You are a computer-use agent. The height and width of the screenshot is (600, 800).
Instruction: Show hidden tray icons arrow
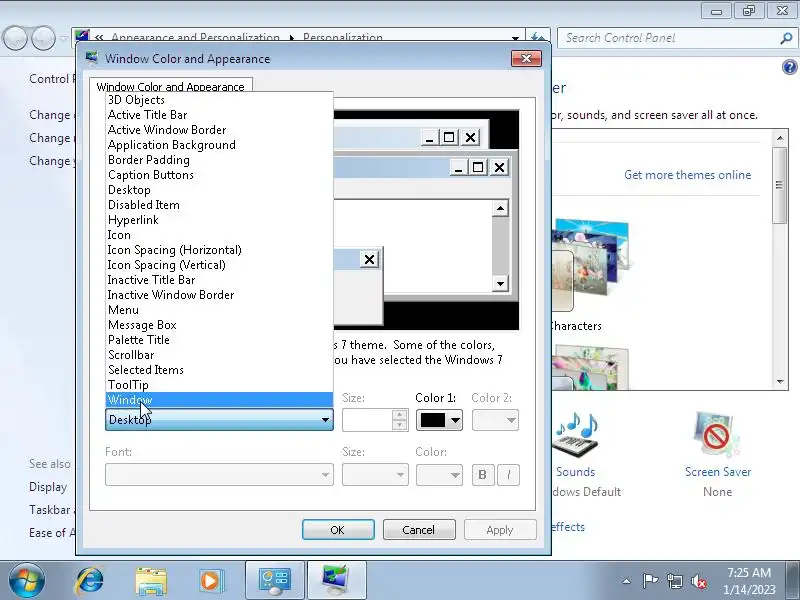click(627, 581)
